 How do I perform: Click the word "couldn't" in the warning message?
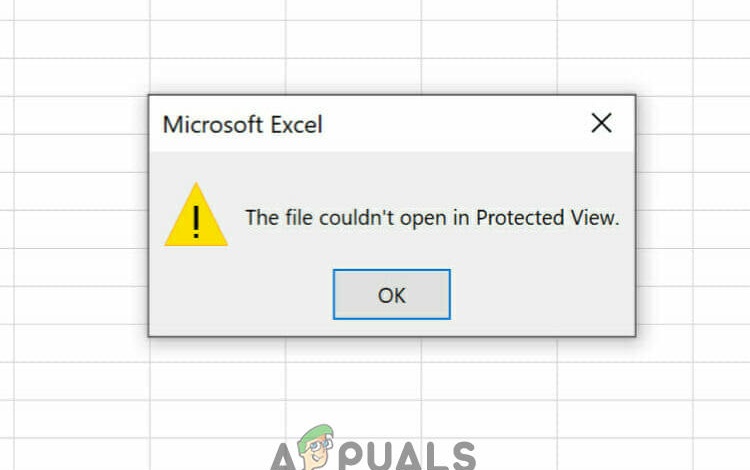click(357, 218)
